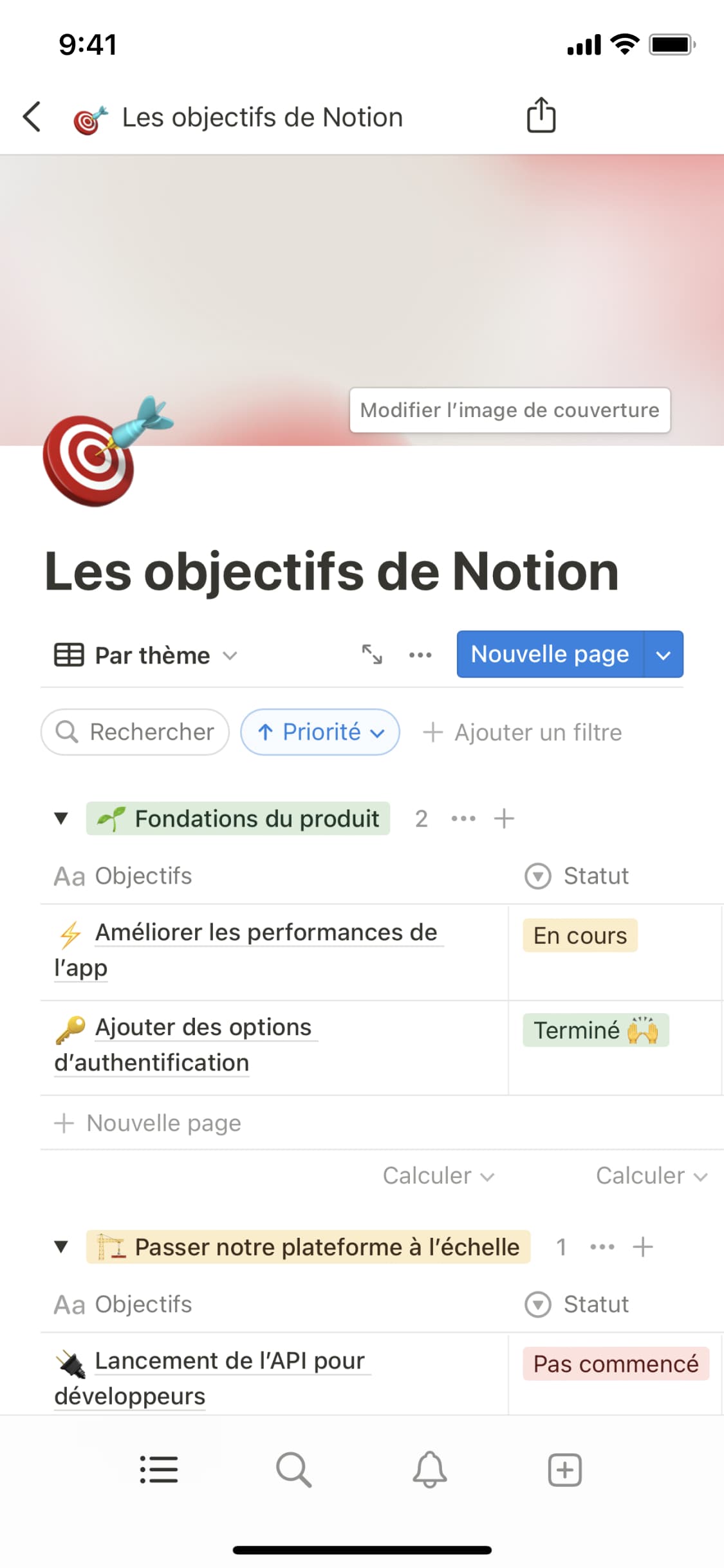Click the blue Nouvelle page button
724x1568 pixels.
pos(550,655)
